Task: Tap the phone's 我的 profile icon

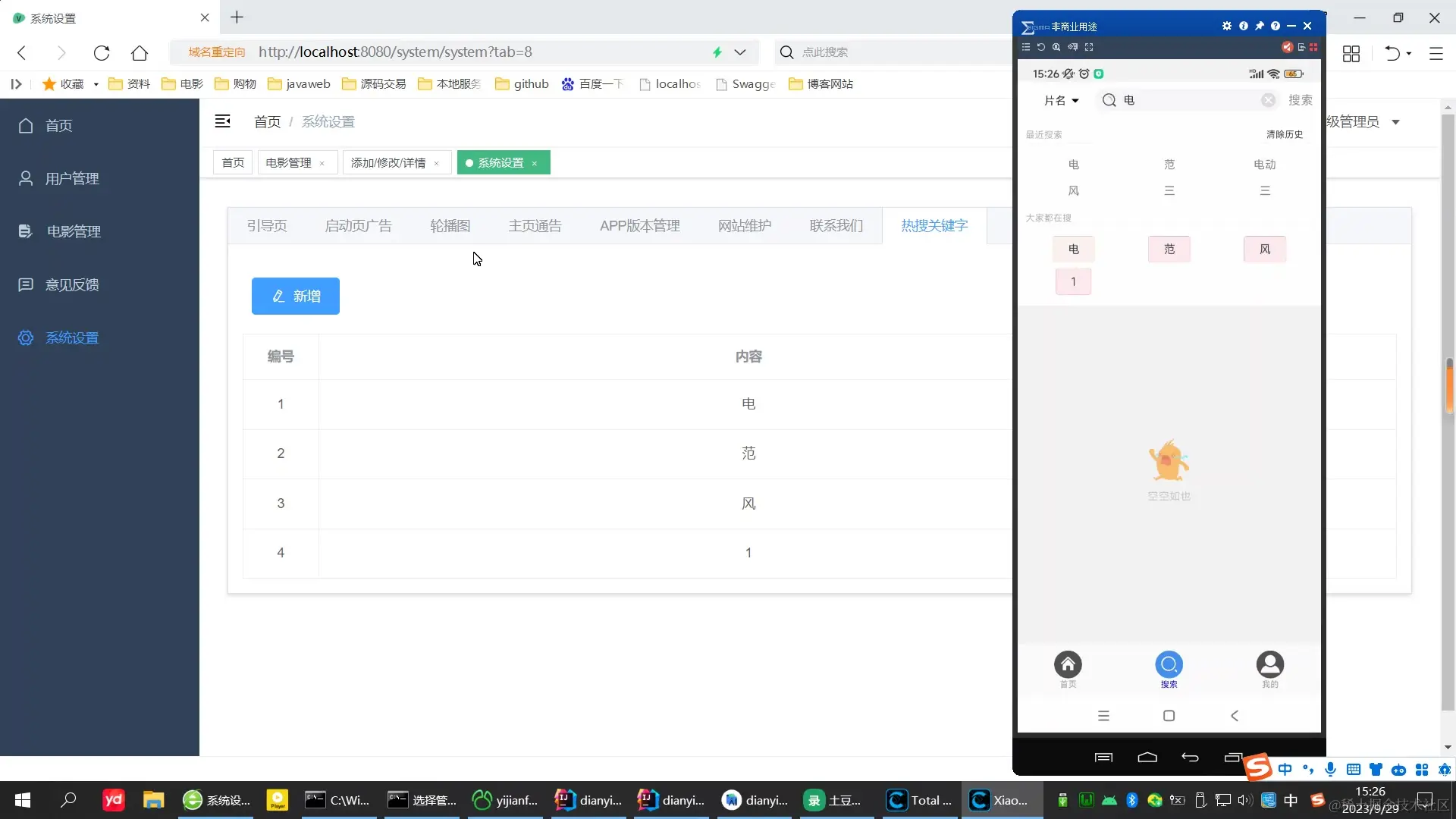Action: [x=1269, y=665]
